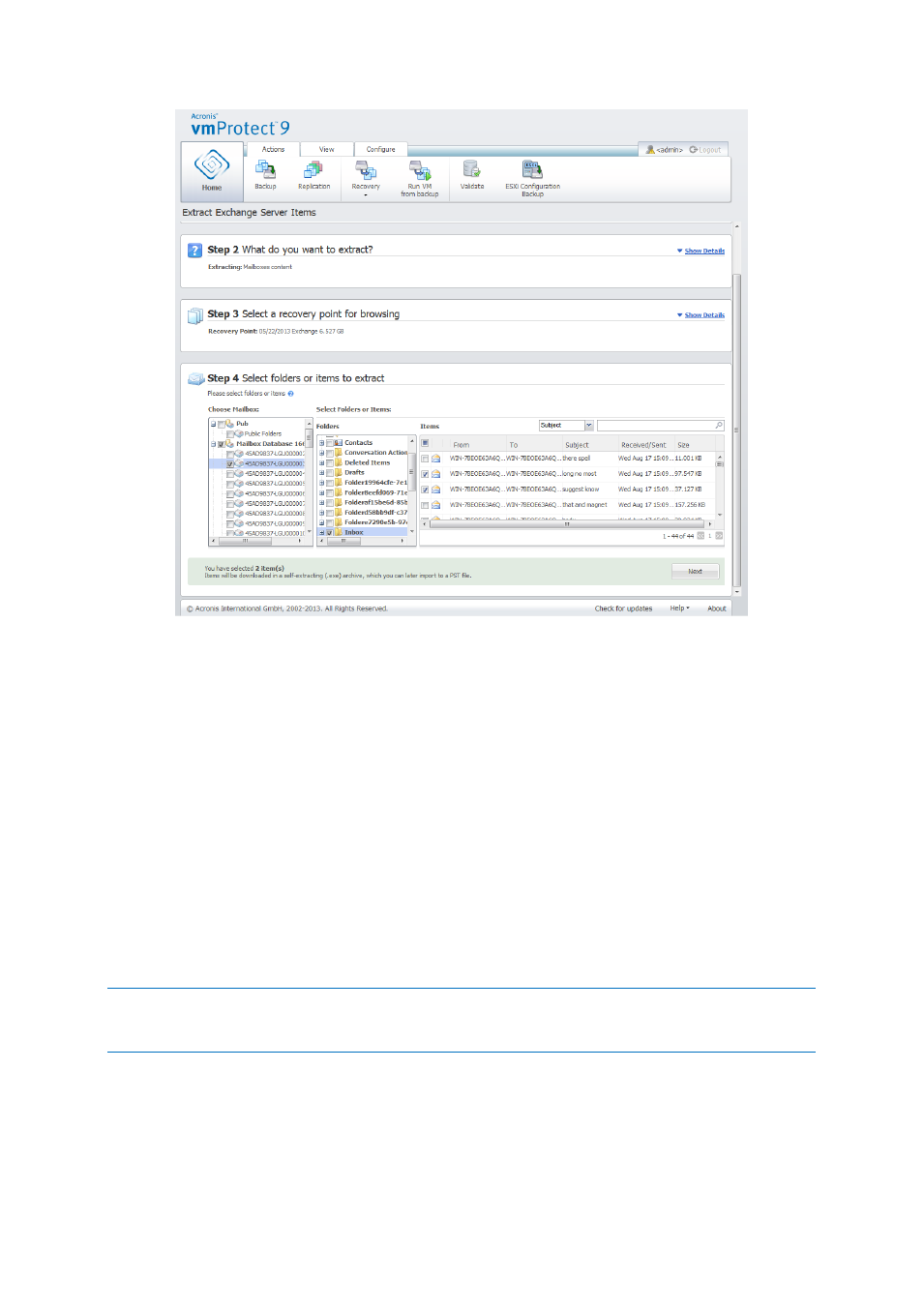Screen dimensions: 924x1306
Task: Check the Contacts folder checkbox
Action: (329, 443)
